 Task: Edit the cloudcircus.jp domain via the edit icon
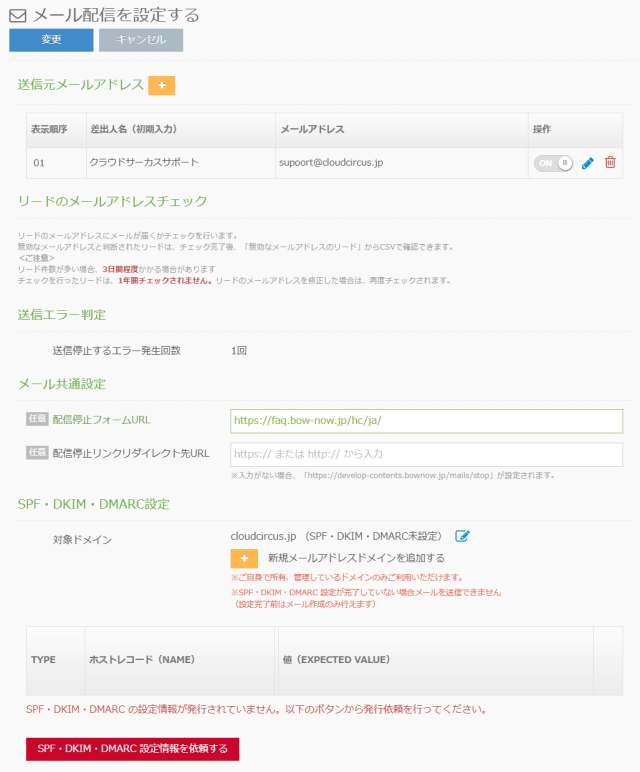click(x=462, y=536)
